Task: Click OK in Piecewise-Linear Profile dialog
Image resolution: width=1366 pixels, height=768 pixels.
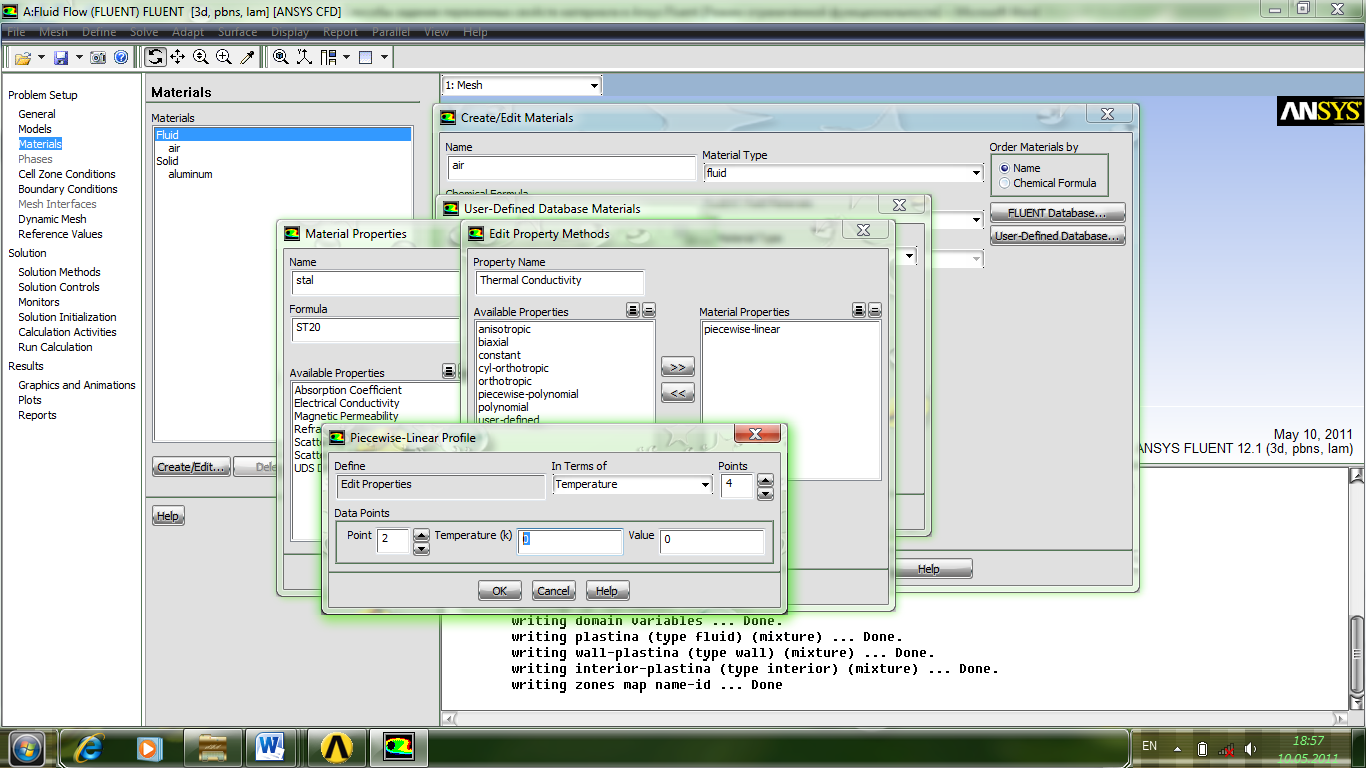Action: [x=499, y=591]
